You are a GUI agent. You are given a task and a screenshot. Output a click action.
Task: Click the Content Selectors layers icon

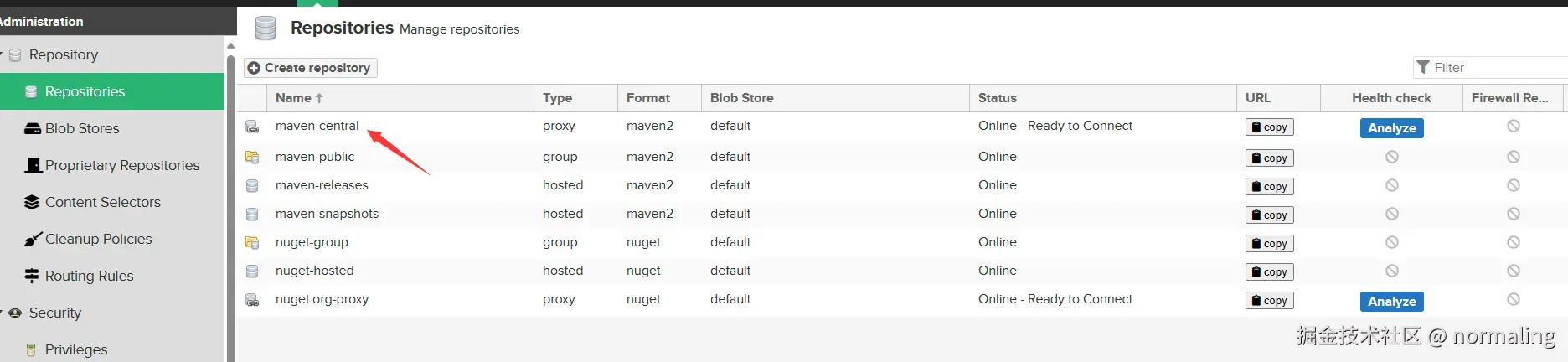tap(32, 202)
